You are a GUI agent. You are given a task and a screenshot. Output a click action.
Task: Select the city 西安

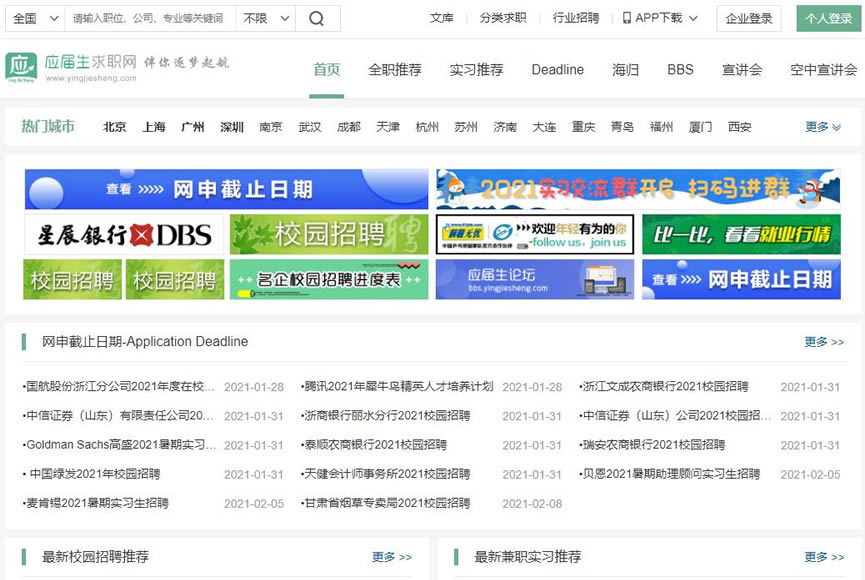tap(740, 127)
